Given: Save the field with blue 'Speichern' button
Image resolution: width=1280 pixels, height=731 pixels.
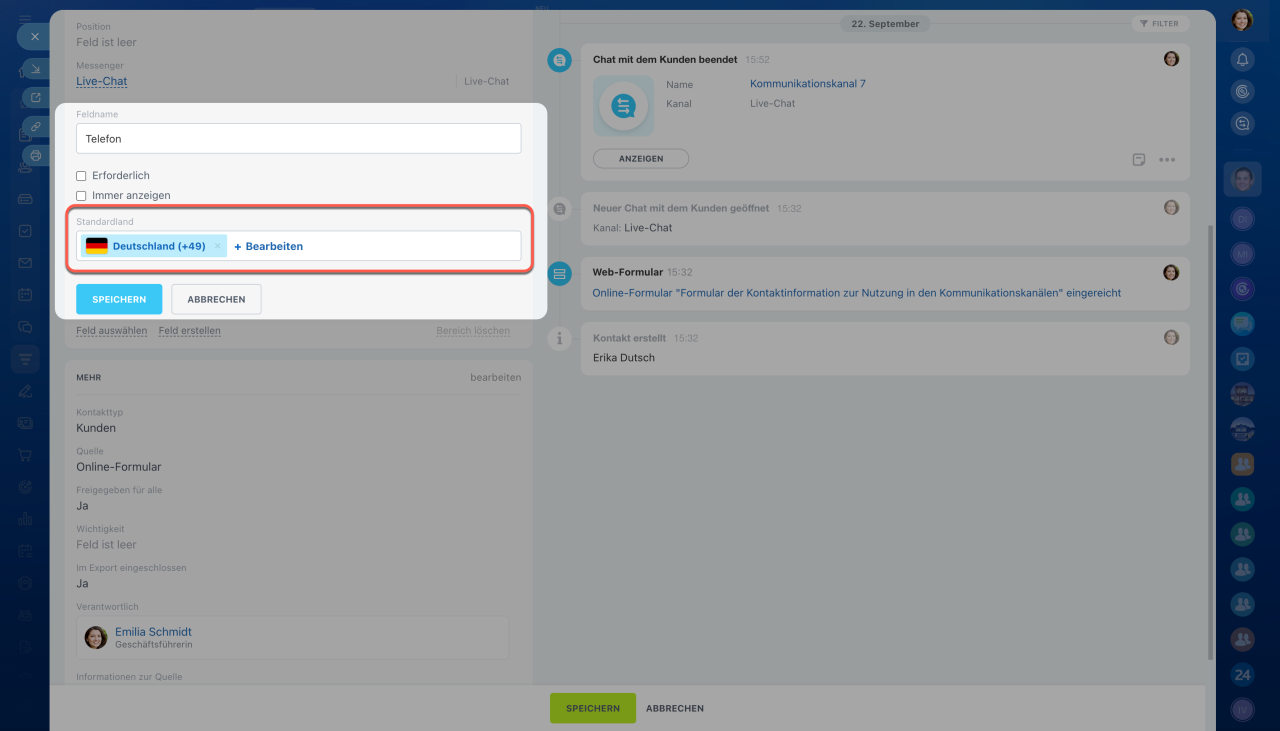Looking at the screenshot, I should (119, 299).
